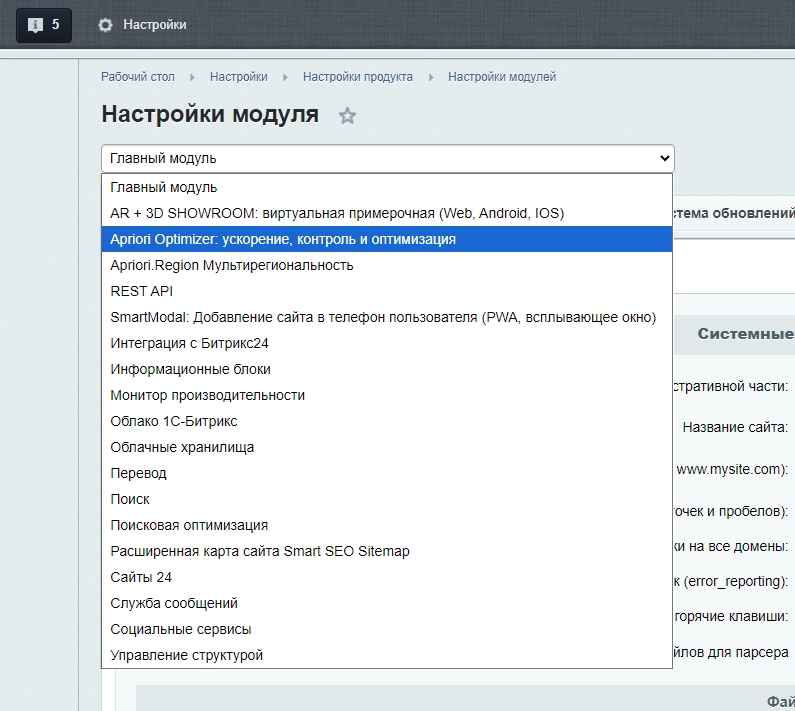Add page to favorites with star icon
This screenshot has width=795, height=711.
click(347, 116)
